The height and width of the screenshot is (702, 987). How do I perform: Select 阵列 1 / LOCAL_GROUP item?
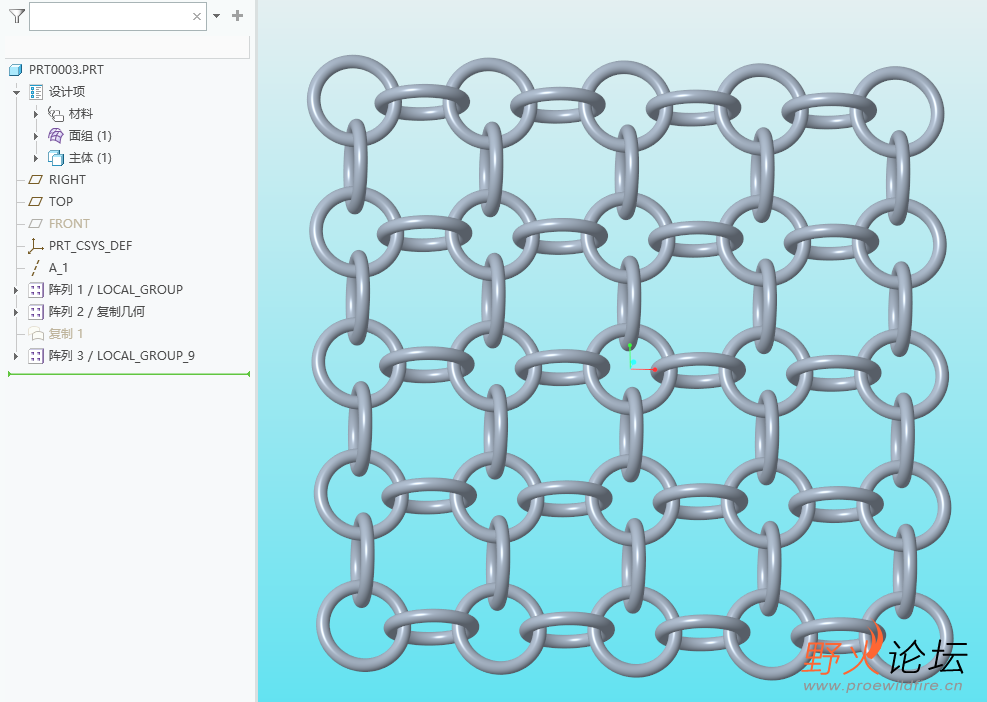pyautogui.click(x=116, y=290)
